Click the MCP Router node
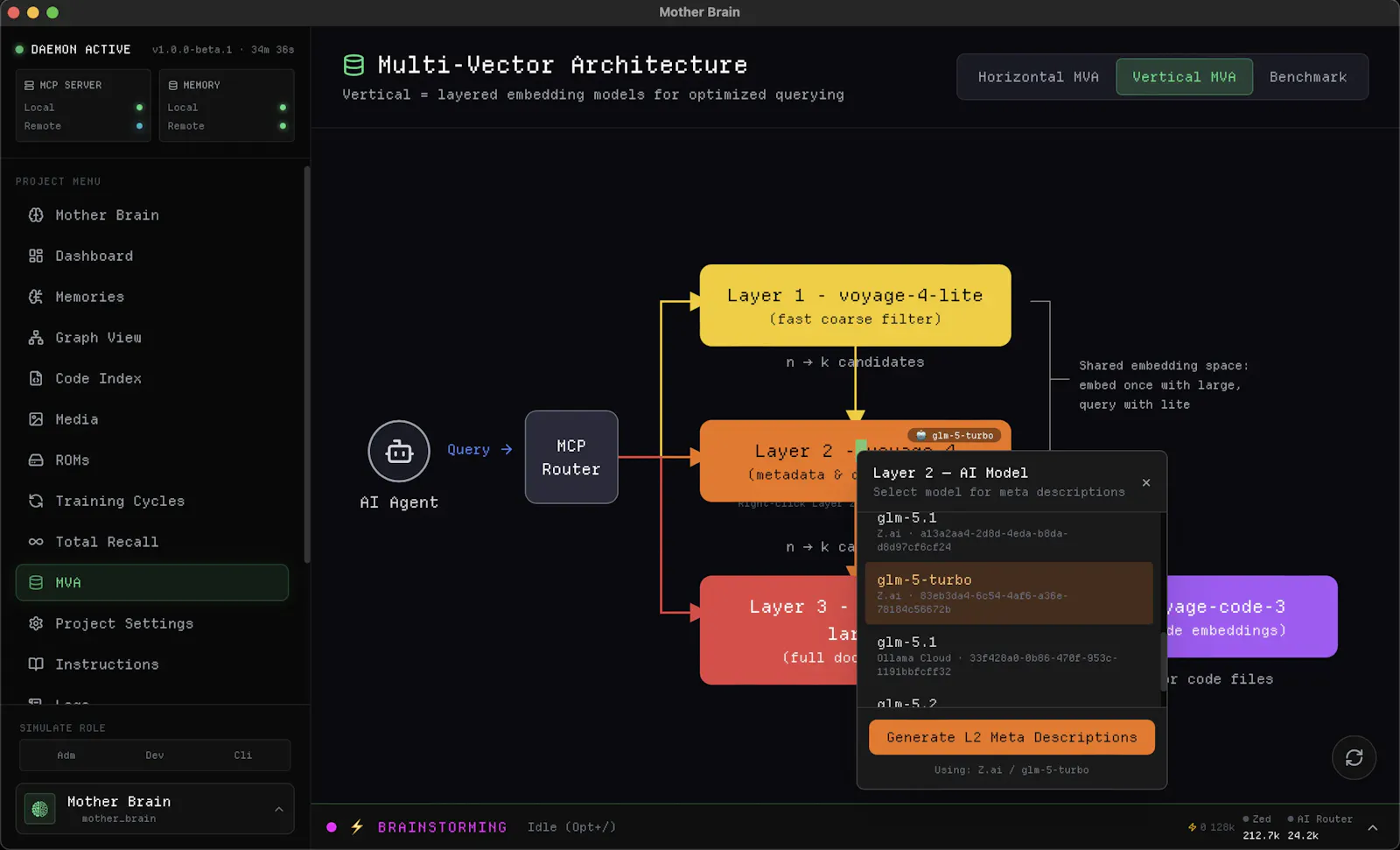The image size is (1400, 850). (571, 457)
